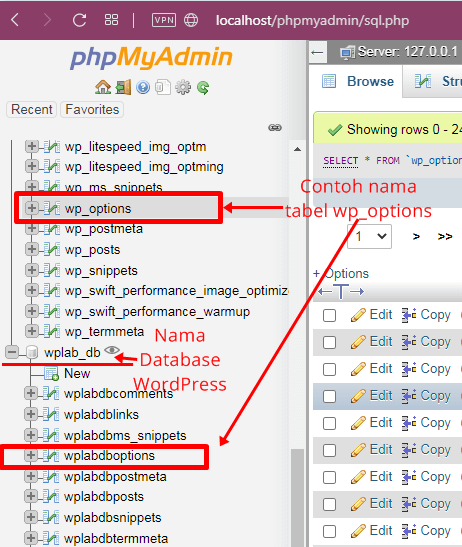Click the first row's Copy icon
Viewport: 462px width, 547px height.
(x=409, y=315)
